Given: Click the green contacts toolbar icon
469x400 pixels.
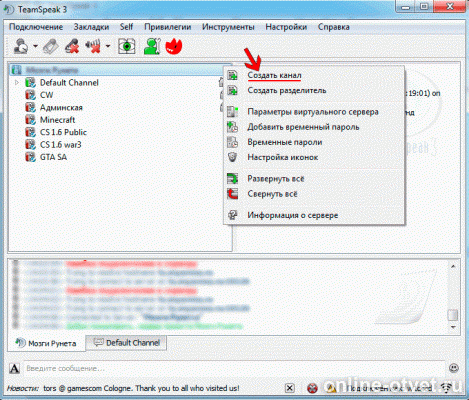Looking at the screenshot, I should point(152,46).
